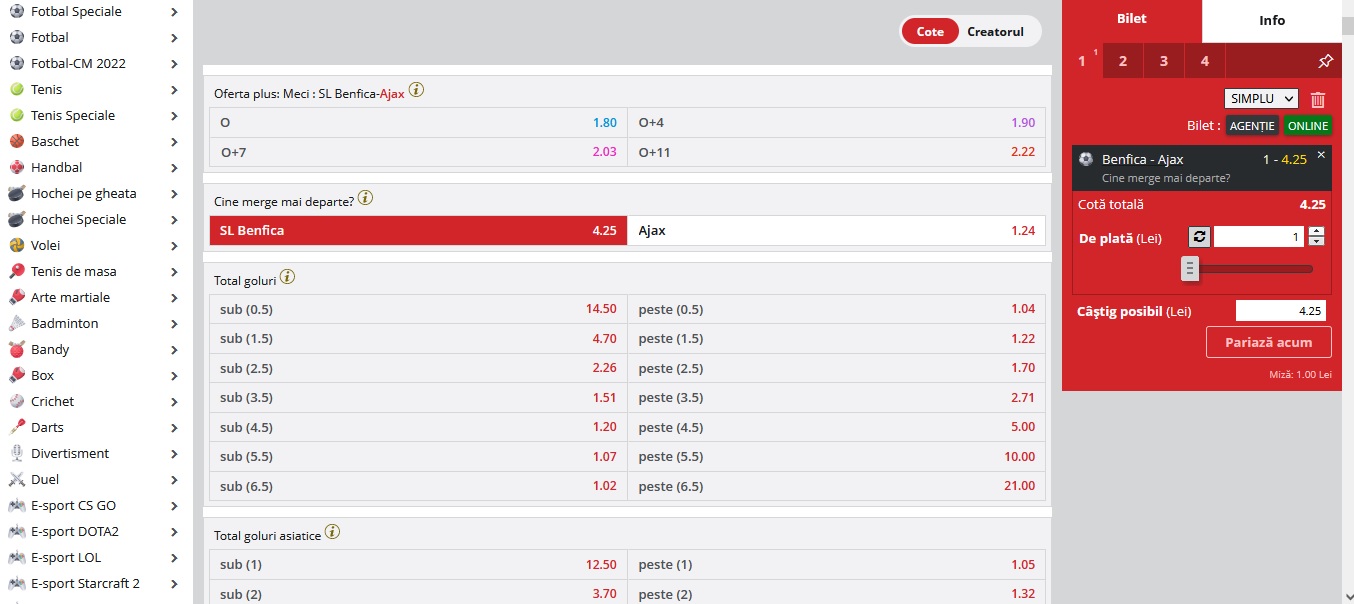The image size is (1354, 604).
Task: Pick O+7 offer at 2.03
Action: (x=418, y=152)
